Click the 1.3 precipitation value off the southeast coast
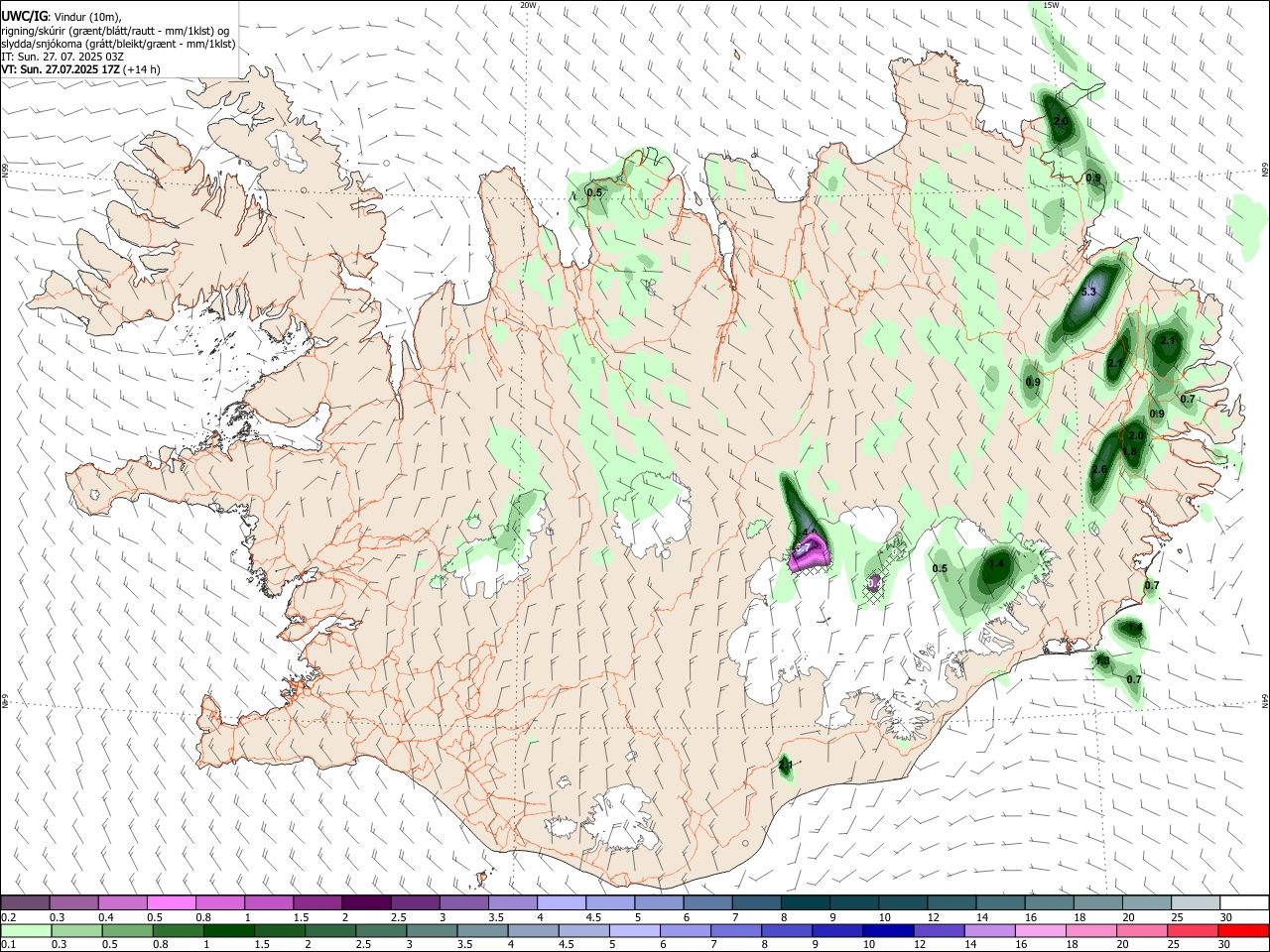The image size is (1270, 952). pos(1102,661)
